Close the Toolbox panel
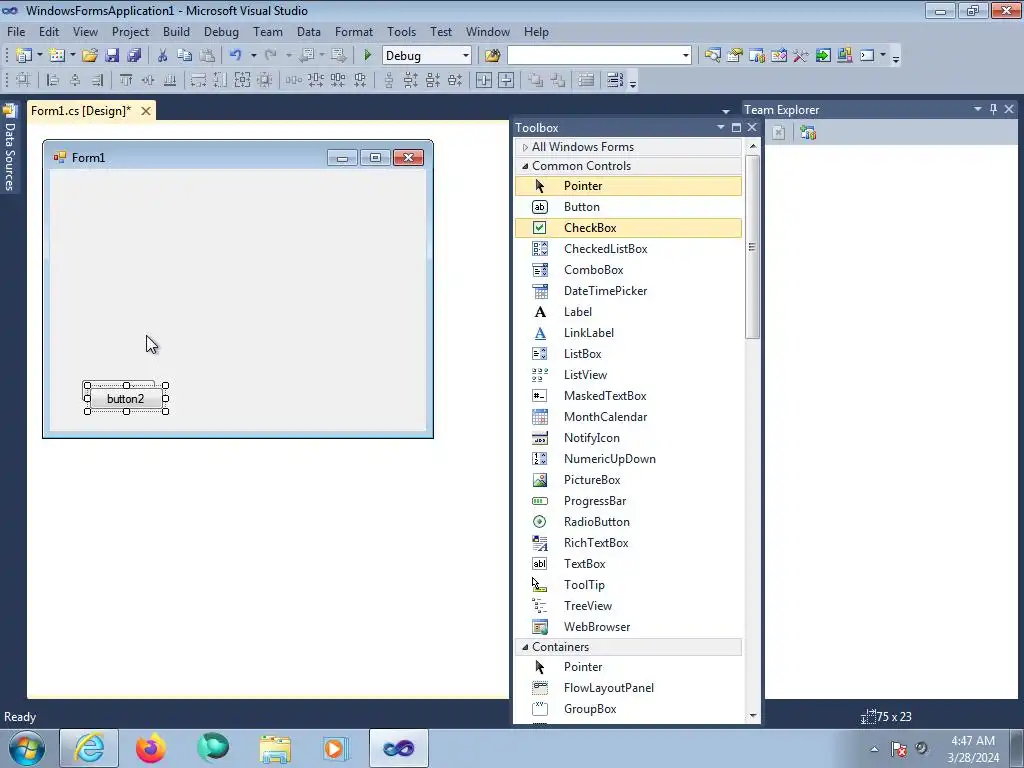1024x768 pixels. point(752,127)
